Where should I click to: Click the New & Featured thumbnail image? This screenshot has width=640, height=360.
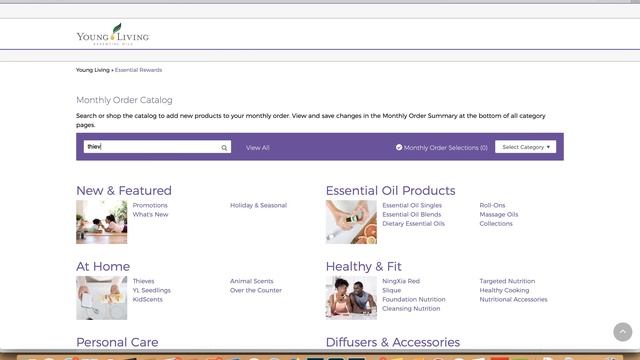(x=102, y=222)
